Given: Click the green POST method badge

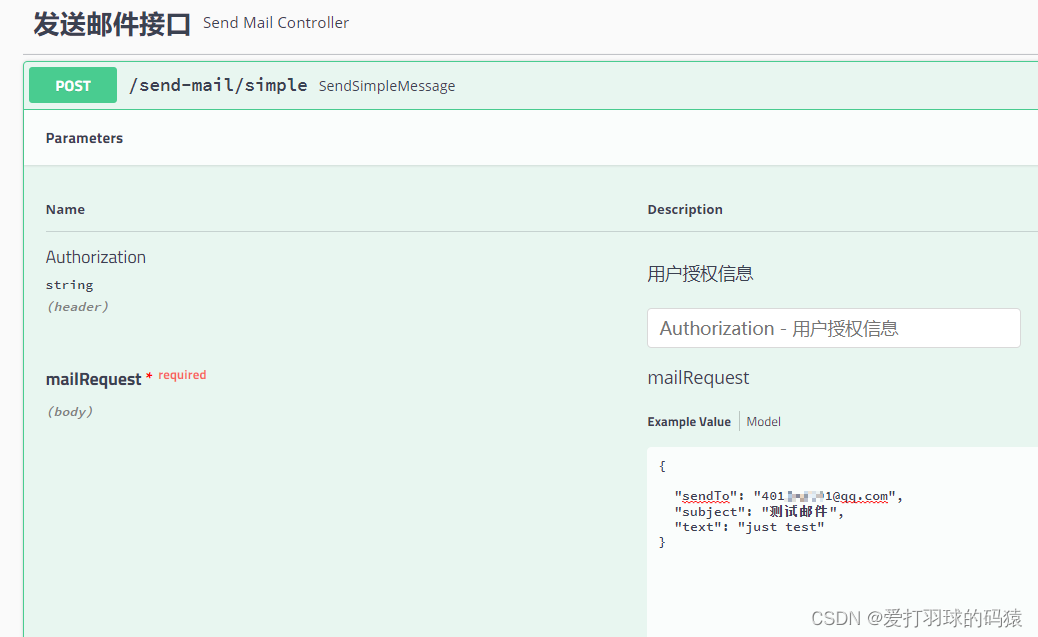Looking at the screenshot, I should (73, 86).
